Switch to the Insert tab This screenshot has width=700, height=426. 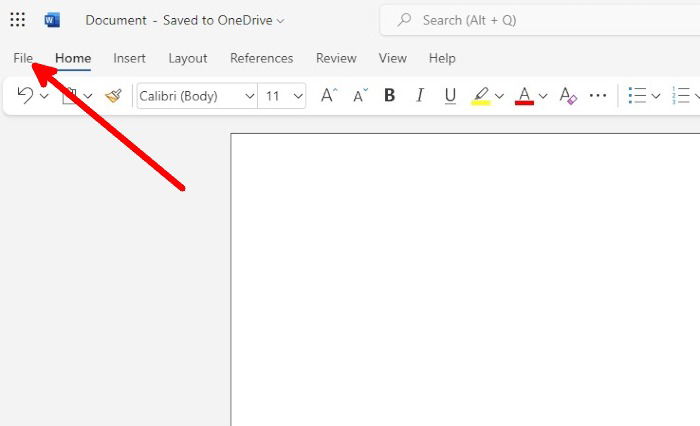pyautogui.click(x=129, y=58)
